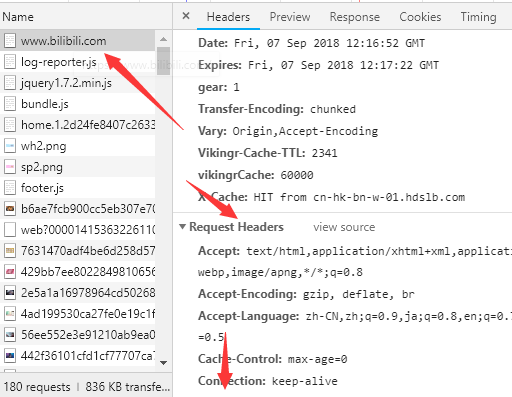Click the icon next to 429bb7ee8022849810656
Image resolution: width=512 pixels, height=397 pixels.
(10, 272)
